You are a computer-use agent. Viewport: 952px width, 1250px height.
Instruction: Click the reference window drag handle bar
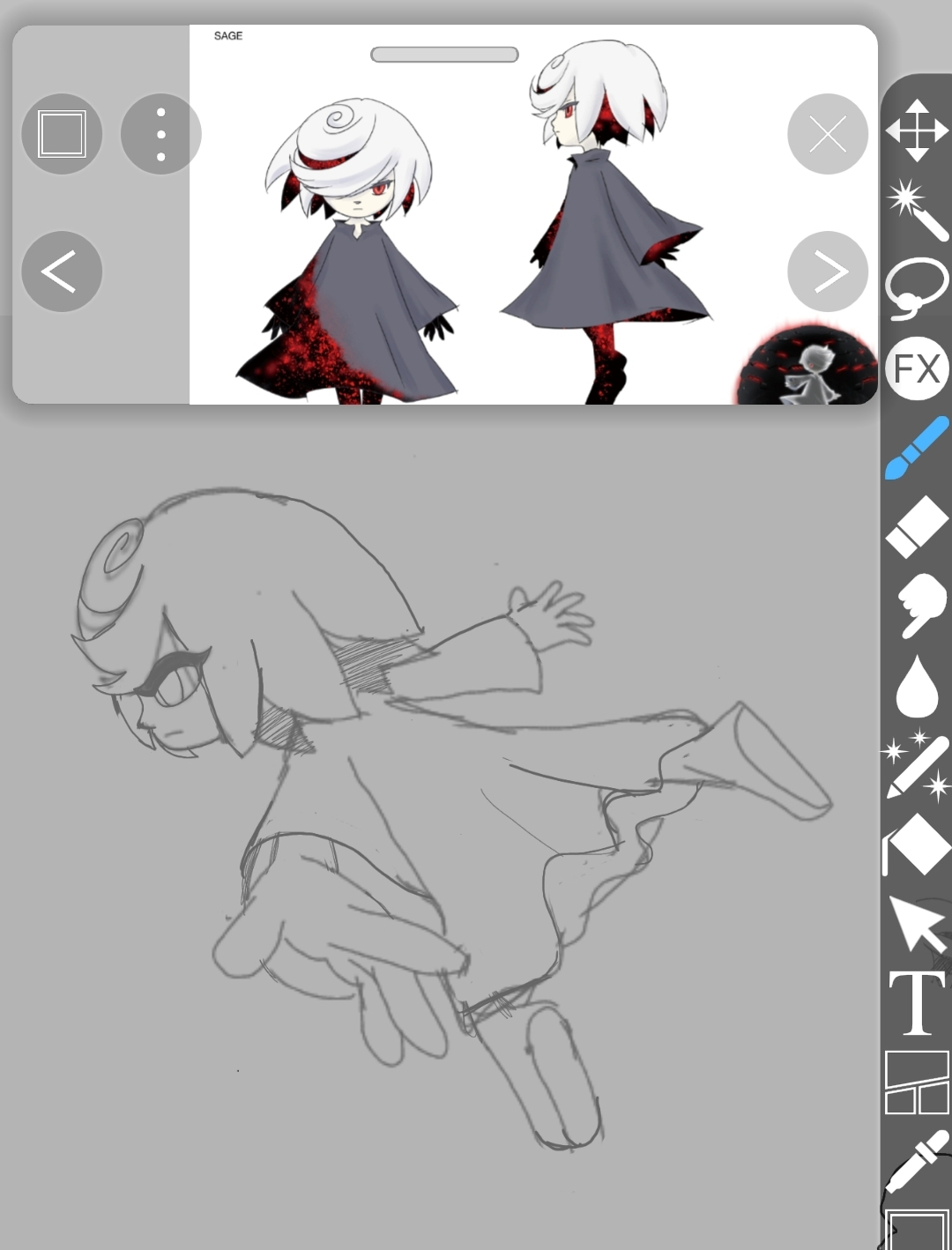tap(444, 55)
